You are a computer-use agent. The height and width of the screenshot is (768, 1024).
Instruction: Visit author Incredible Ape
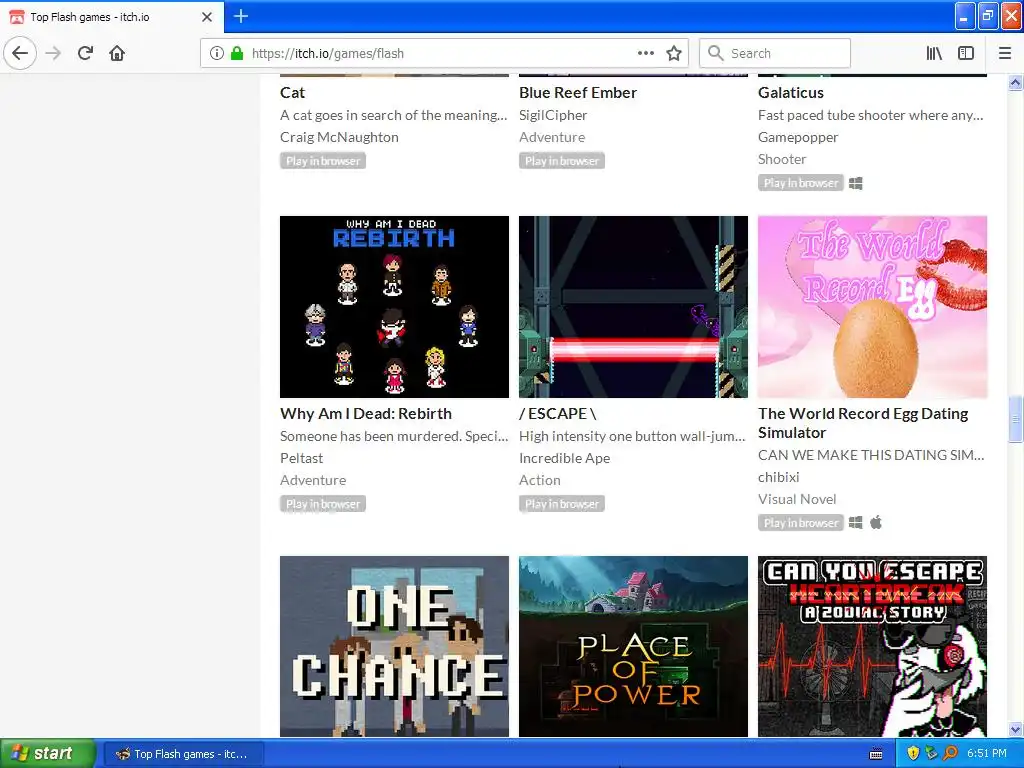[x=564, y=458]
